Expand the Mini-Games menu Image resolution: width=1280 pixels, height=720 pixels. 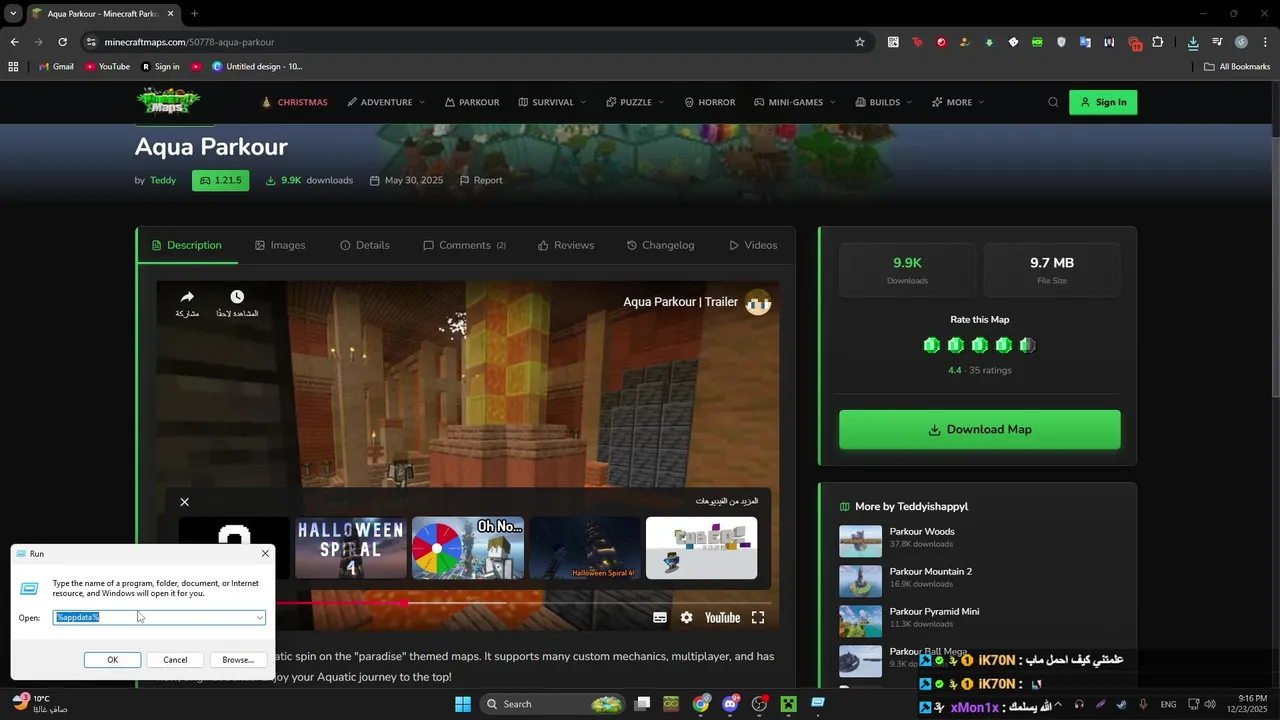795,102
